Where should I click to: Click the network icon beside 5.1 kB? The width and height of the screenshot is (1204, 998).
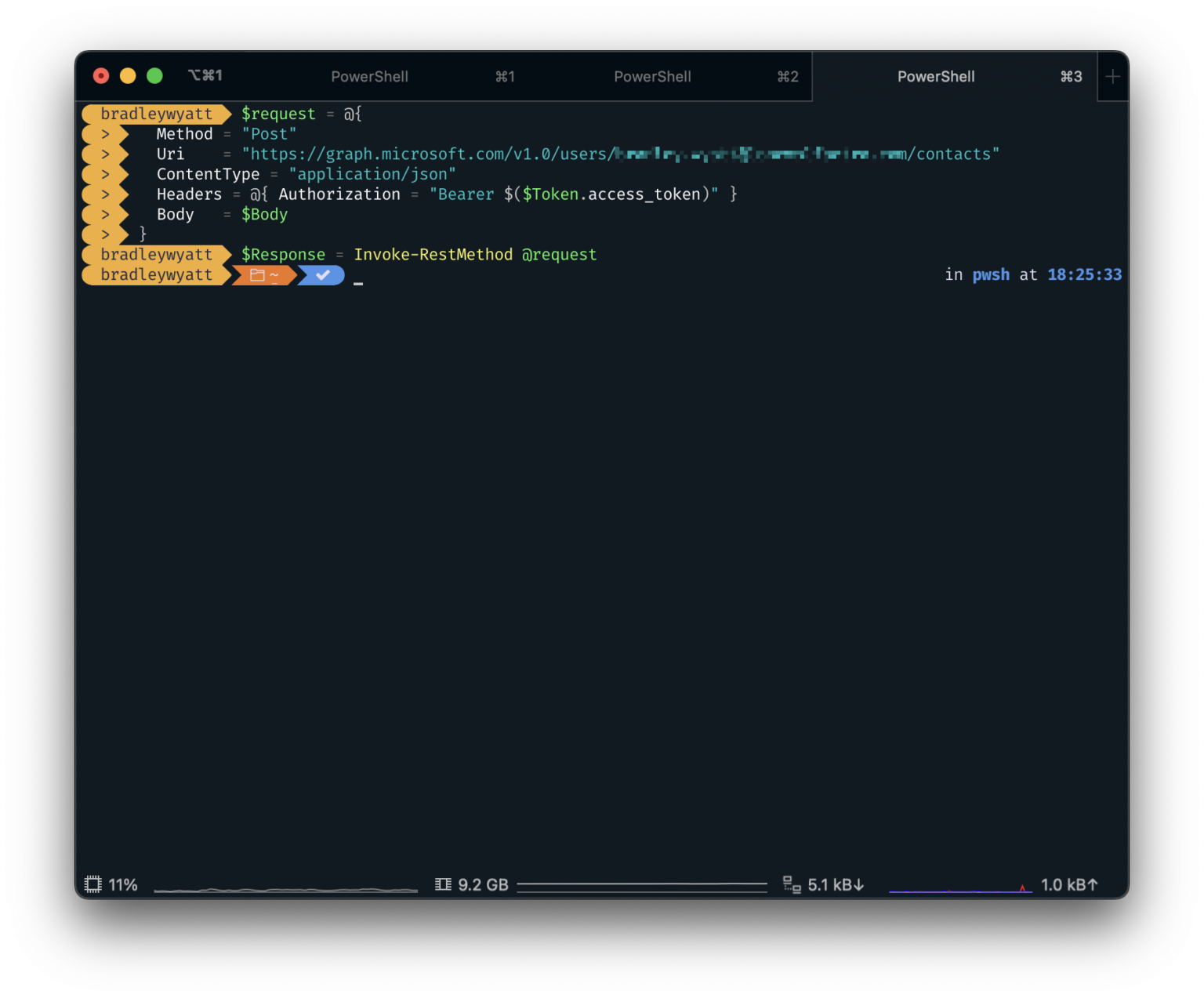click(792, 884)
